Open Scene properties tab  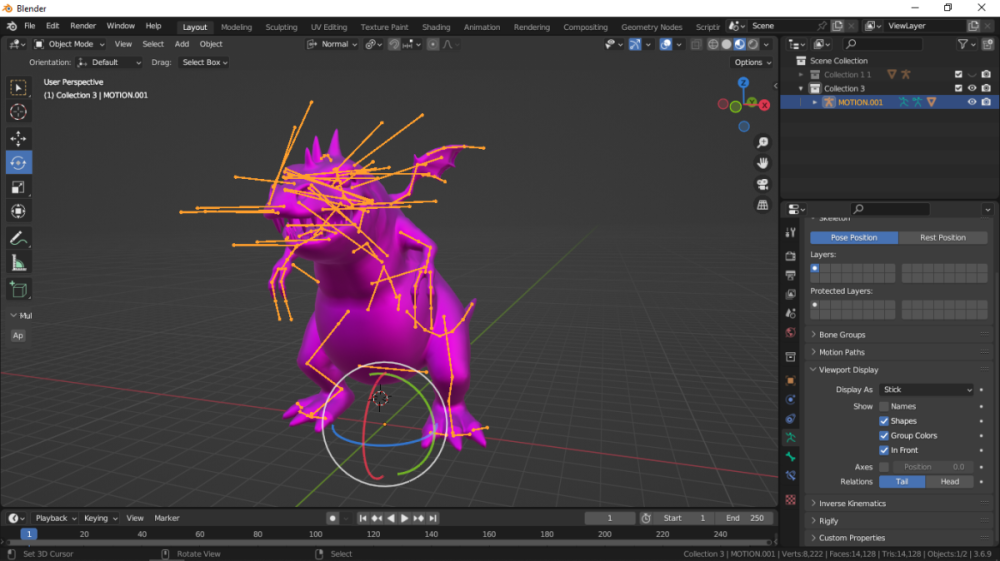click(x=791, y=313)
